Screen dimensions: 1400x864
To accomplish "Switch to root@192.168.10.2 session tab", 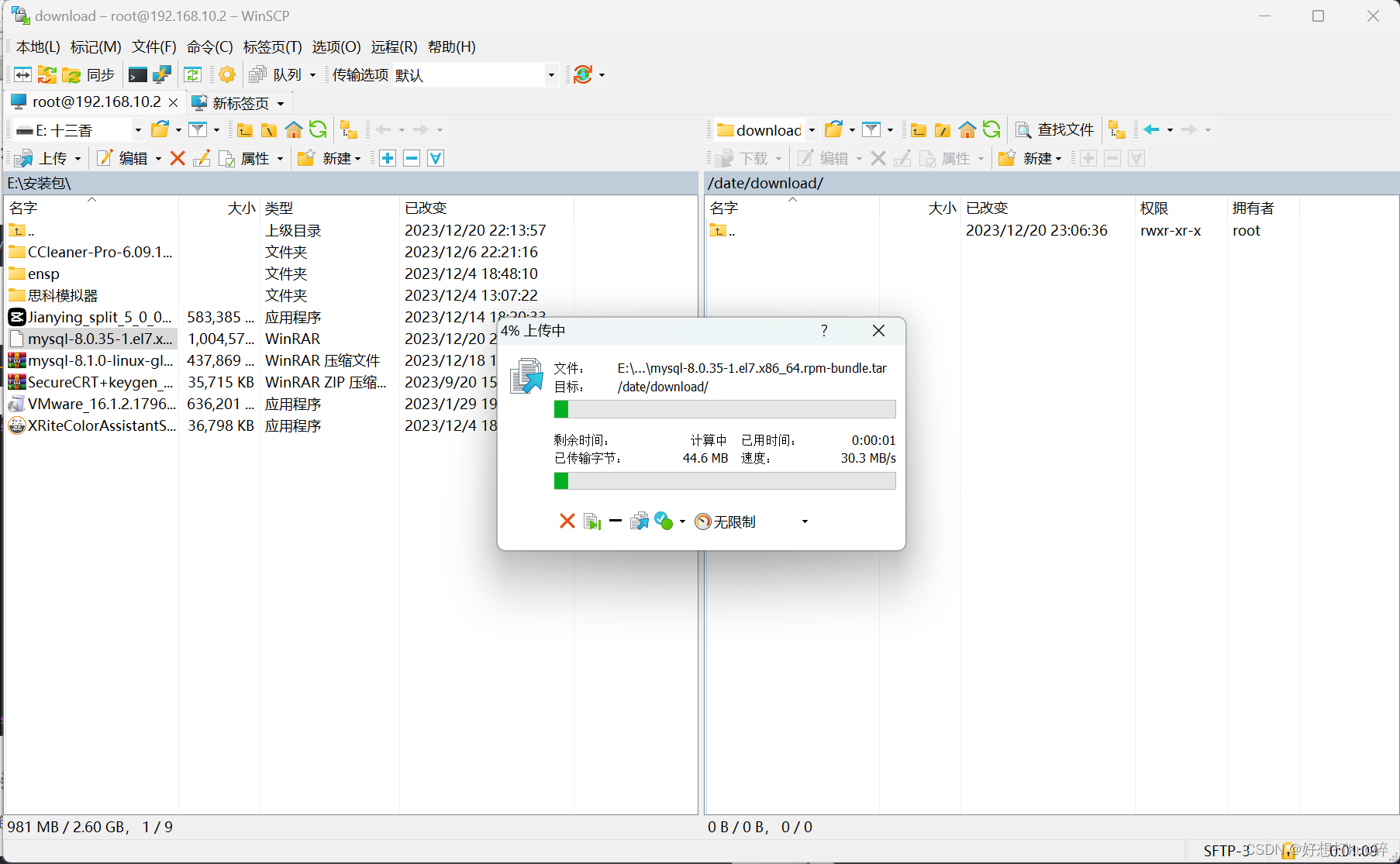I will [x=87, y=102].
